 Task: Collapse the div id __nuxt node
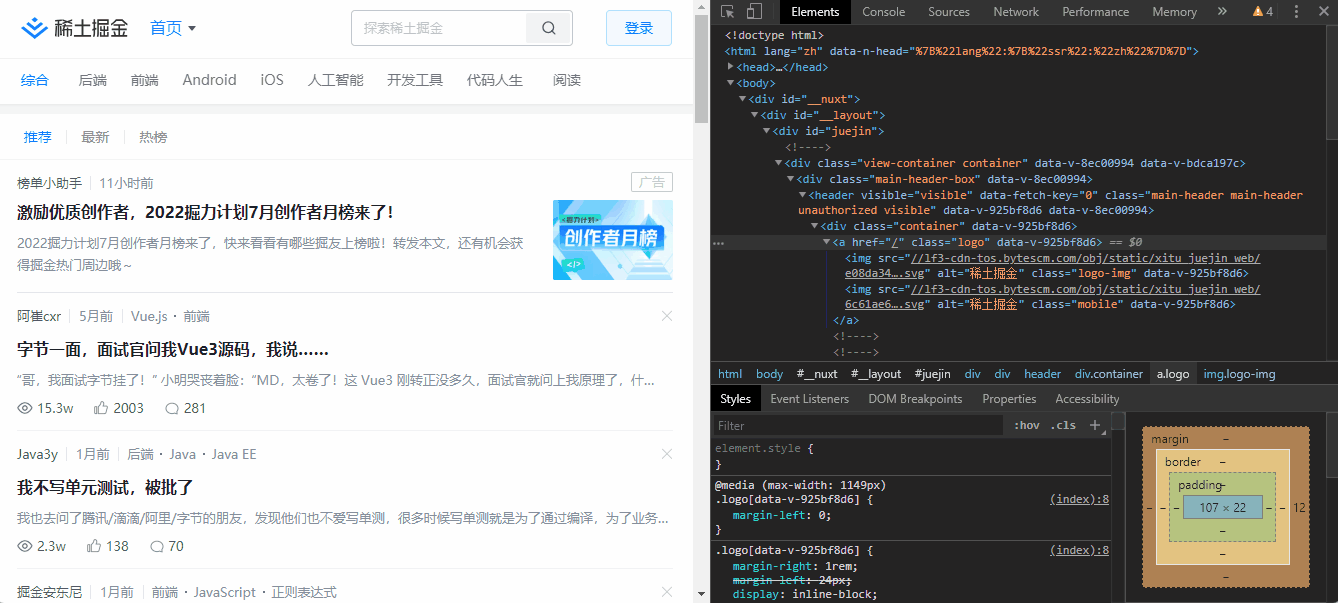(x=743, y=99)
